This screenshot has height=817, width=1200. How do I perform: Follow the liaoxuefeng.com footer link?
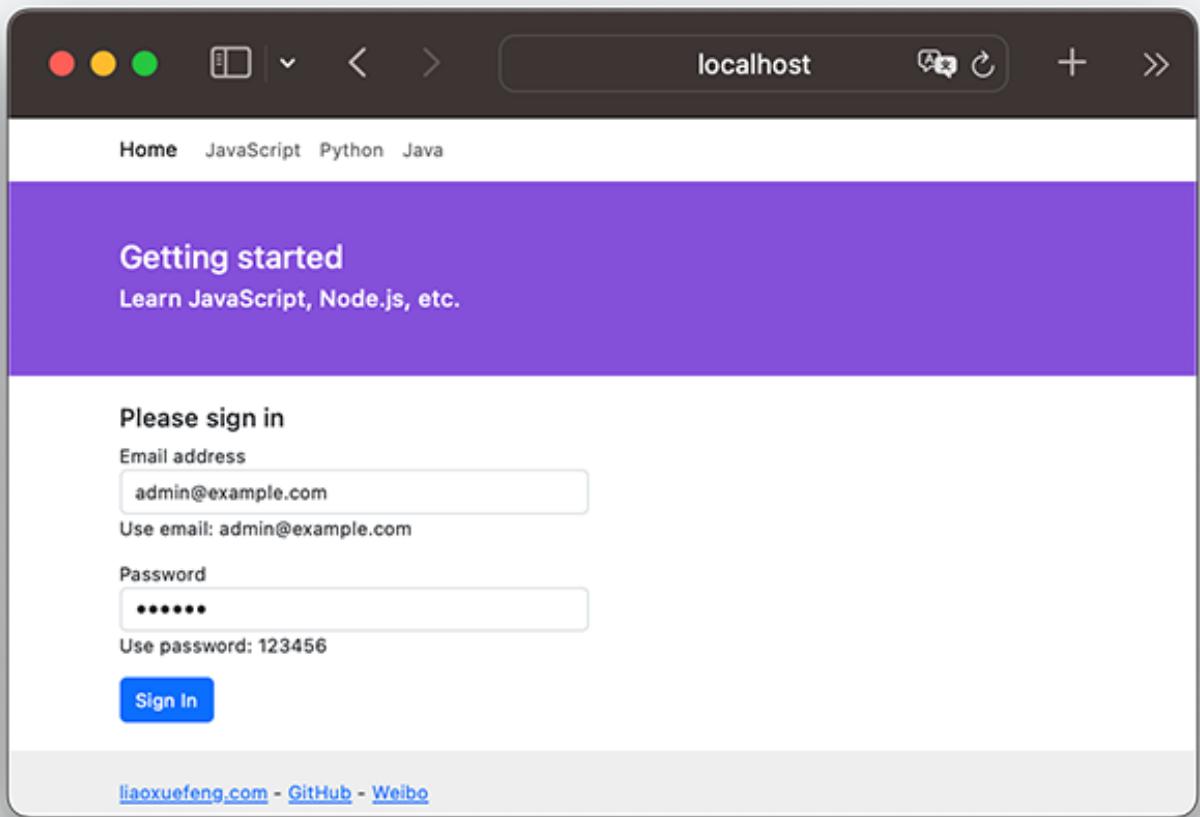(x=193, y=793)
